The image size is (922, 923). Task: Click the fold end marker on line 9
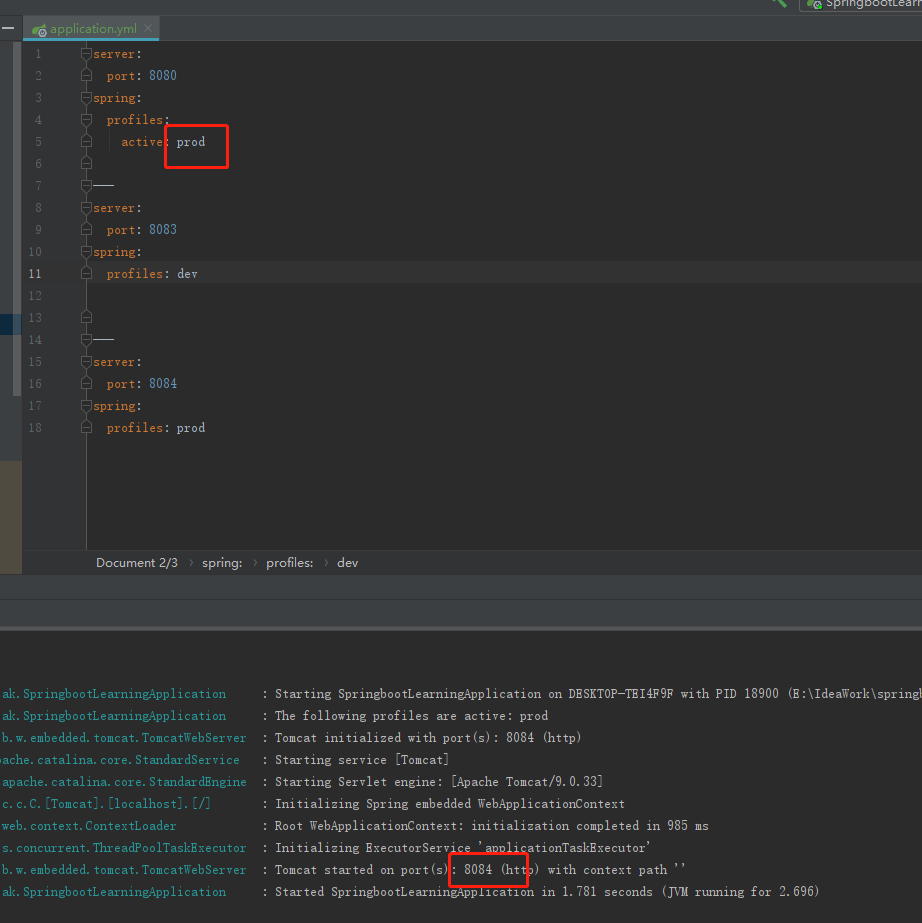click(87, 230)
